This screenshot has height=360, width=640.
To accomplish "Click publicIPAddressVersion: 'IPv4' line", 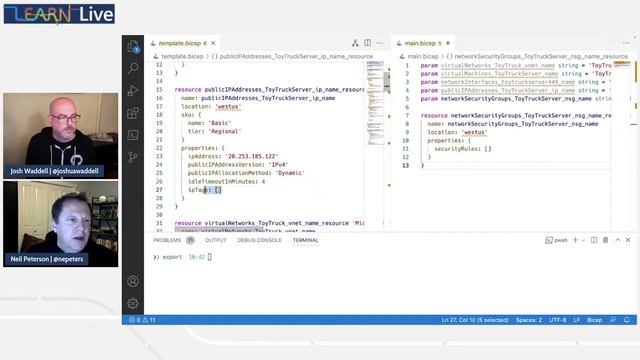I will point(238,164).
